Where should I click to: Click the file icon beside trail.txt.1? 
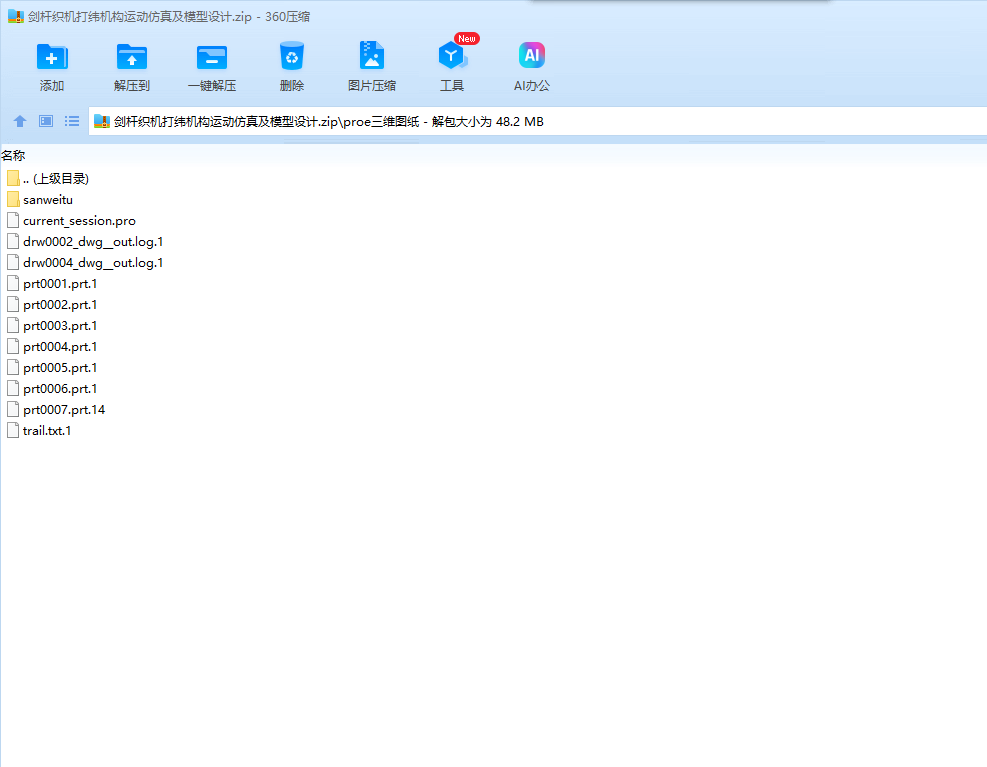point(13,431)
